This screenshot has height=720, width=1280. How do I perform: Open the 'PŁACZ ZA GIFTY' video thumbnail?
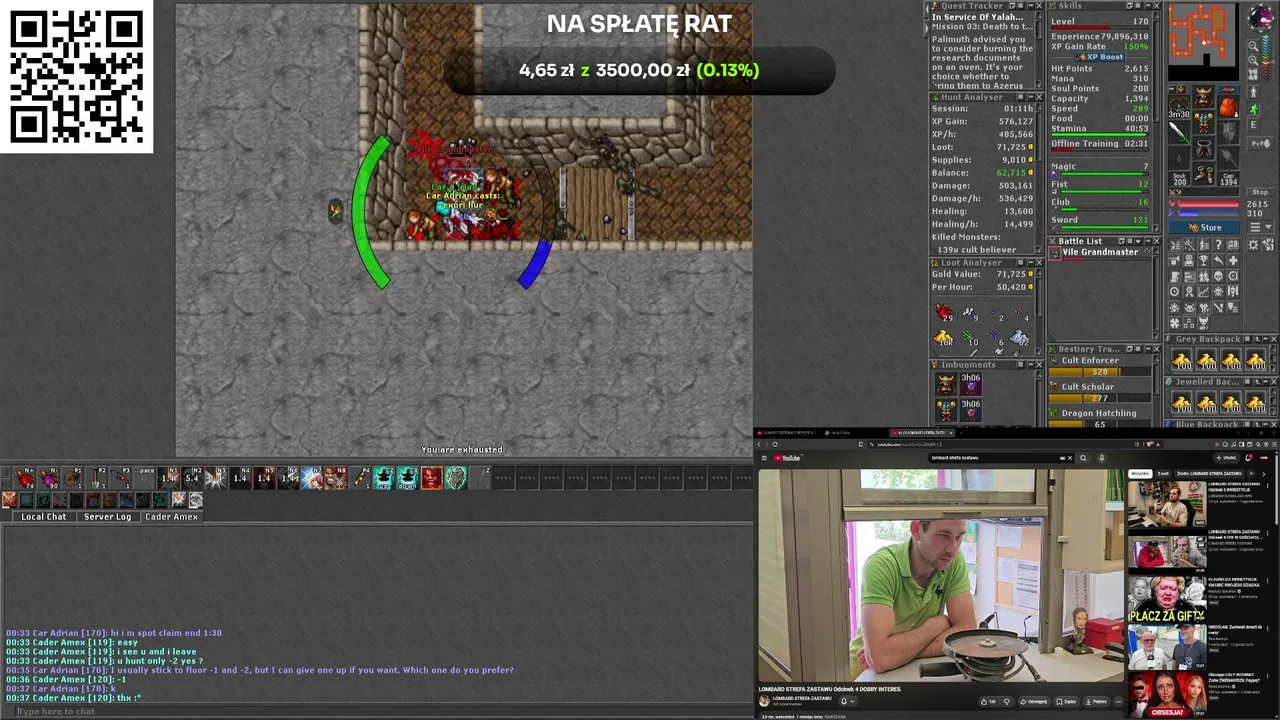[1166, 600]
